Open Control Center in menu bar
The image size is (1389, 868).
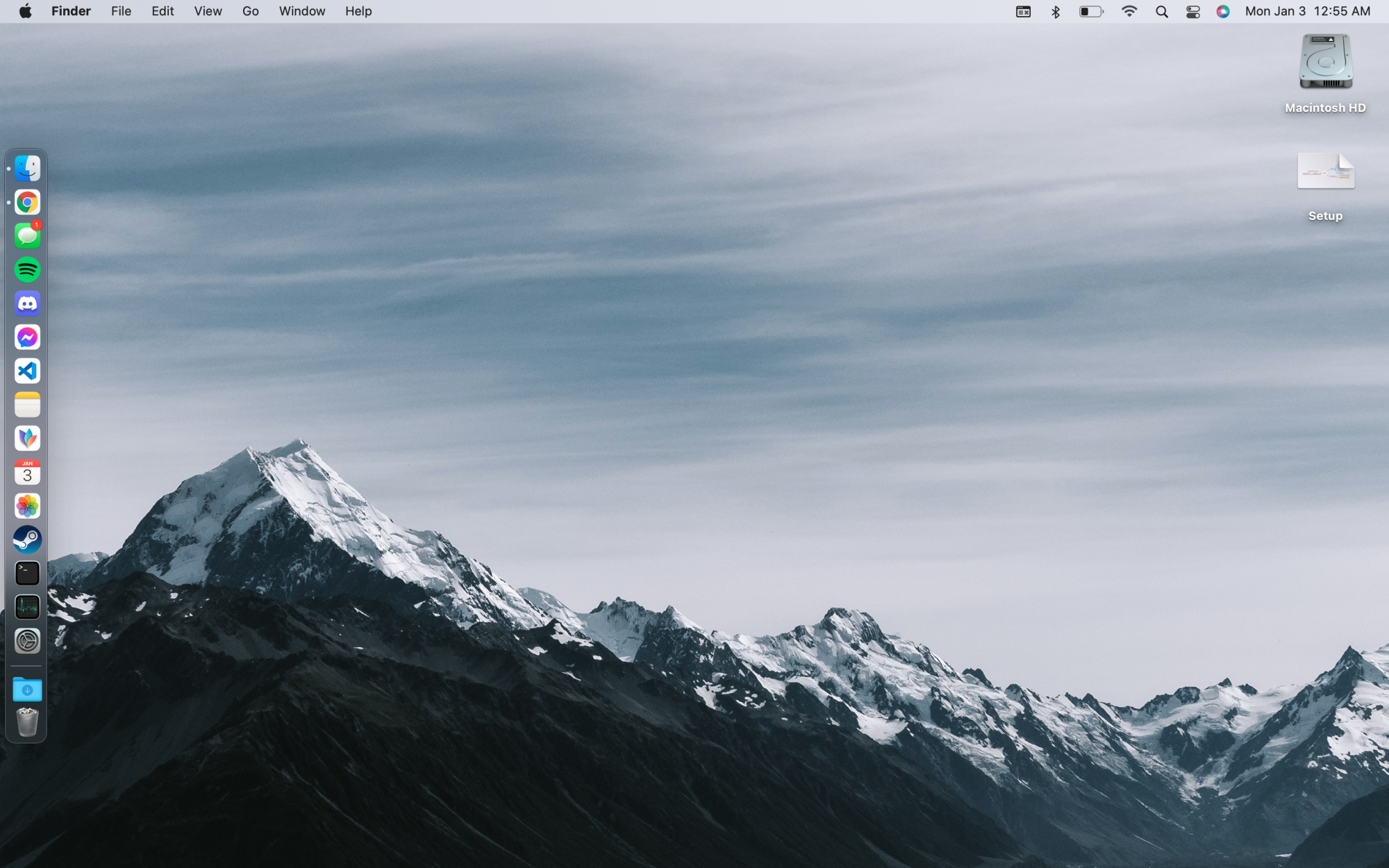point(1192,11)
